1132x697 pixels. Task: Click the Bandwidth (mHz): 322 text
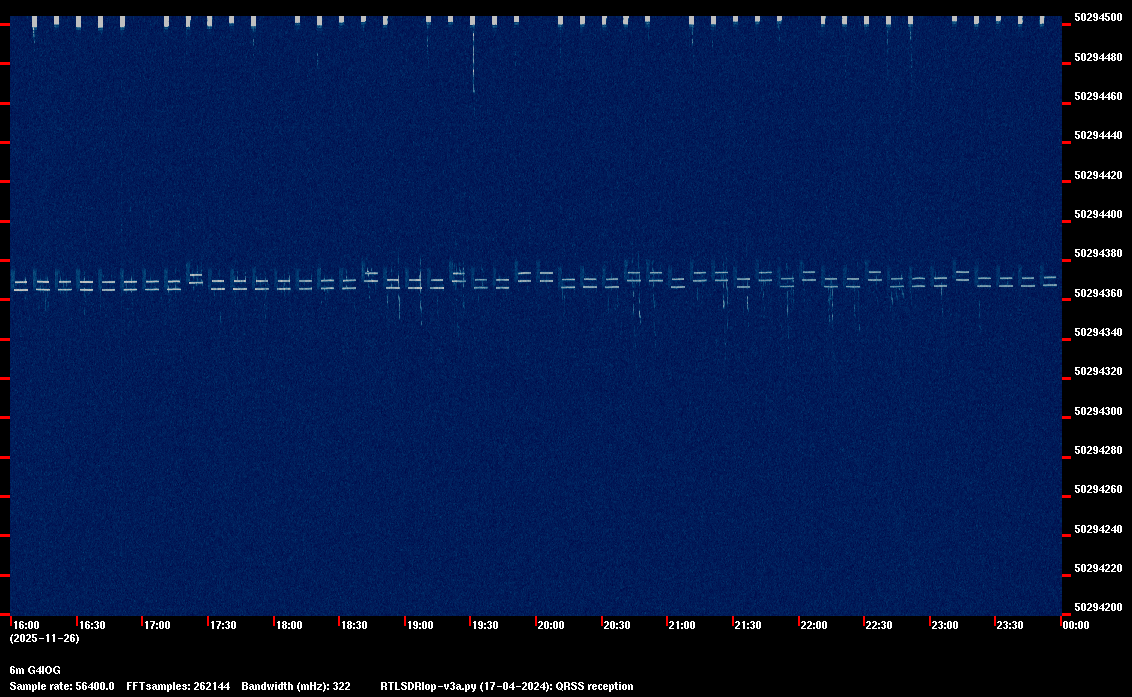tap(296, 686)
